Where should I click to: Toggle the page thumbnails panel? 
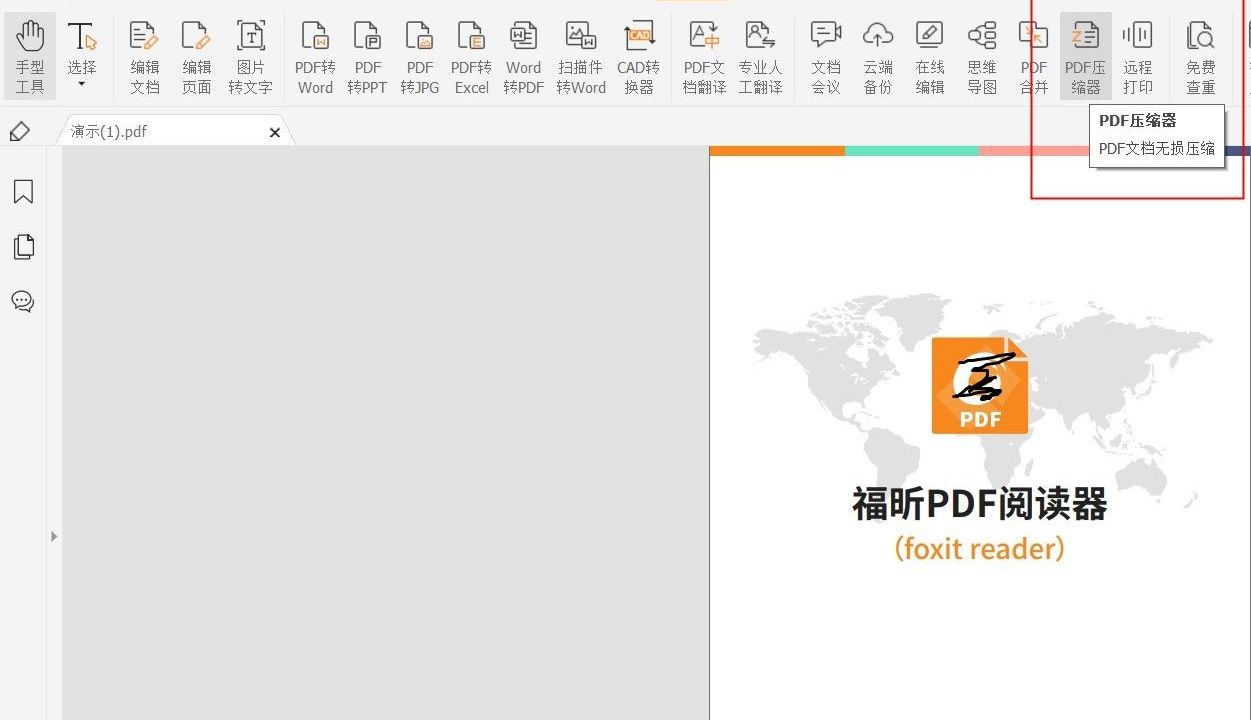coord(22,246)
